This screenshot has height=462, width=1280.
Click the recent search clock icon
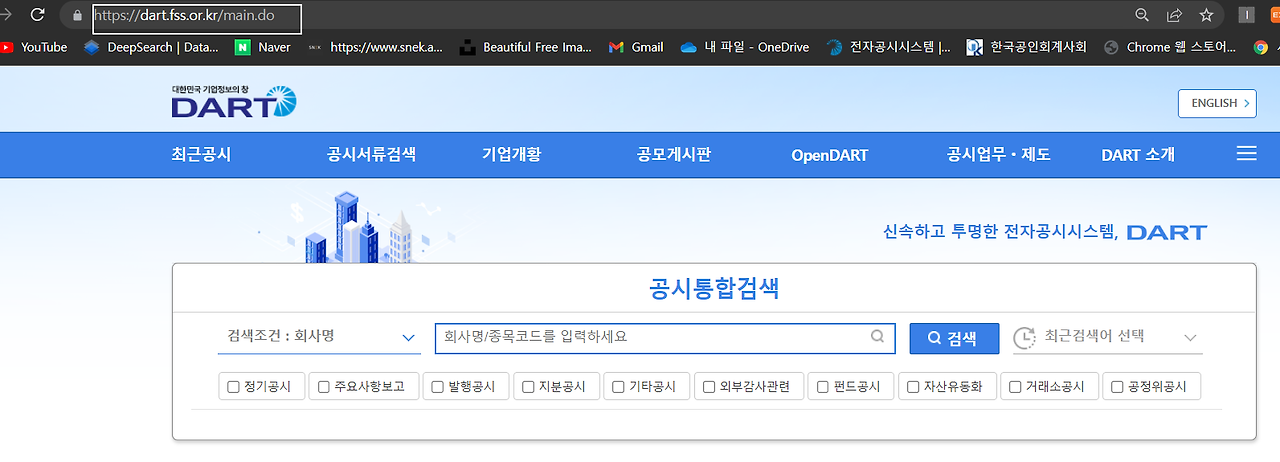tap(1024, 338)
